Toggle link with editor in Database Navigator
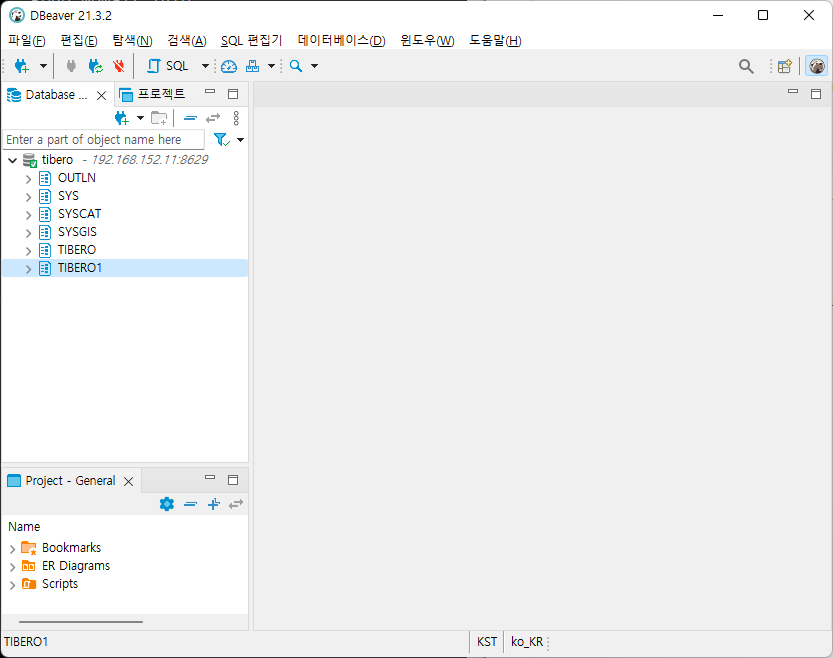This screenshot has width=833, height=658. pyautogui.click(x=214, y=118)
